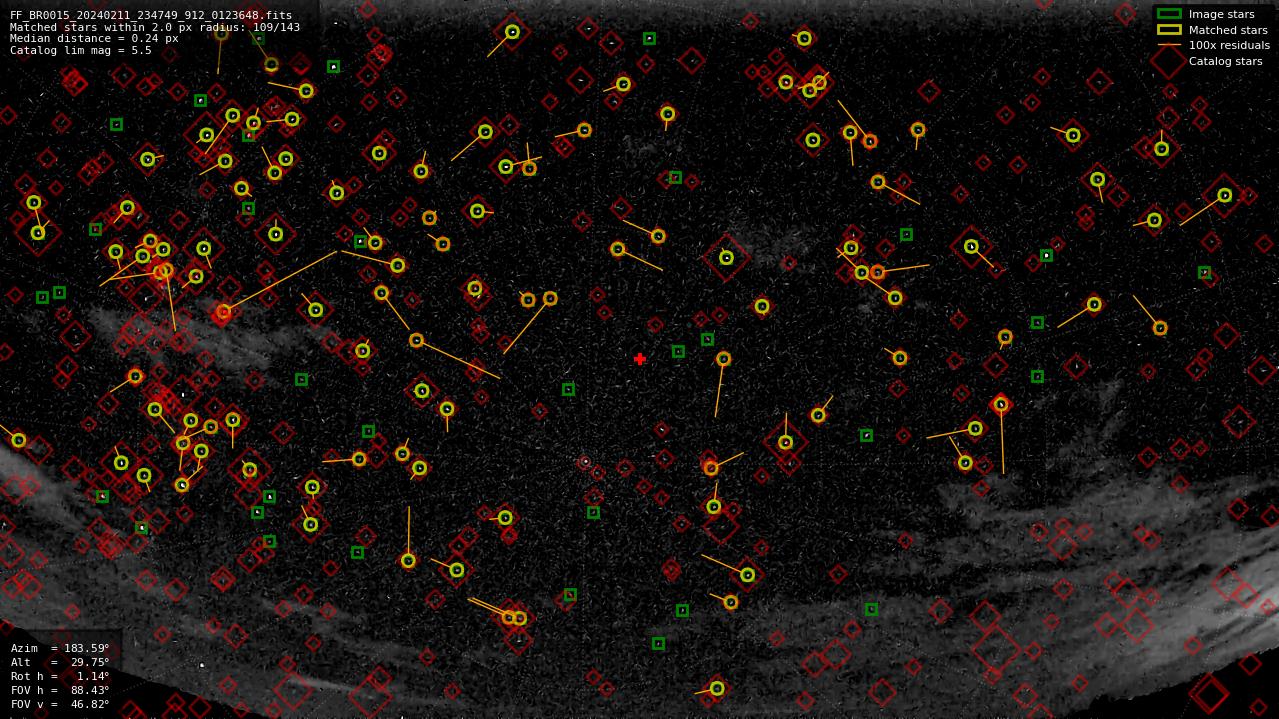Image resolution: width=1279 pixels, height=719 pixels.
Task: Click the red diamond Catalog stars legend icon
Action: (x=1169, y=61)
